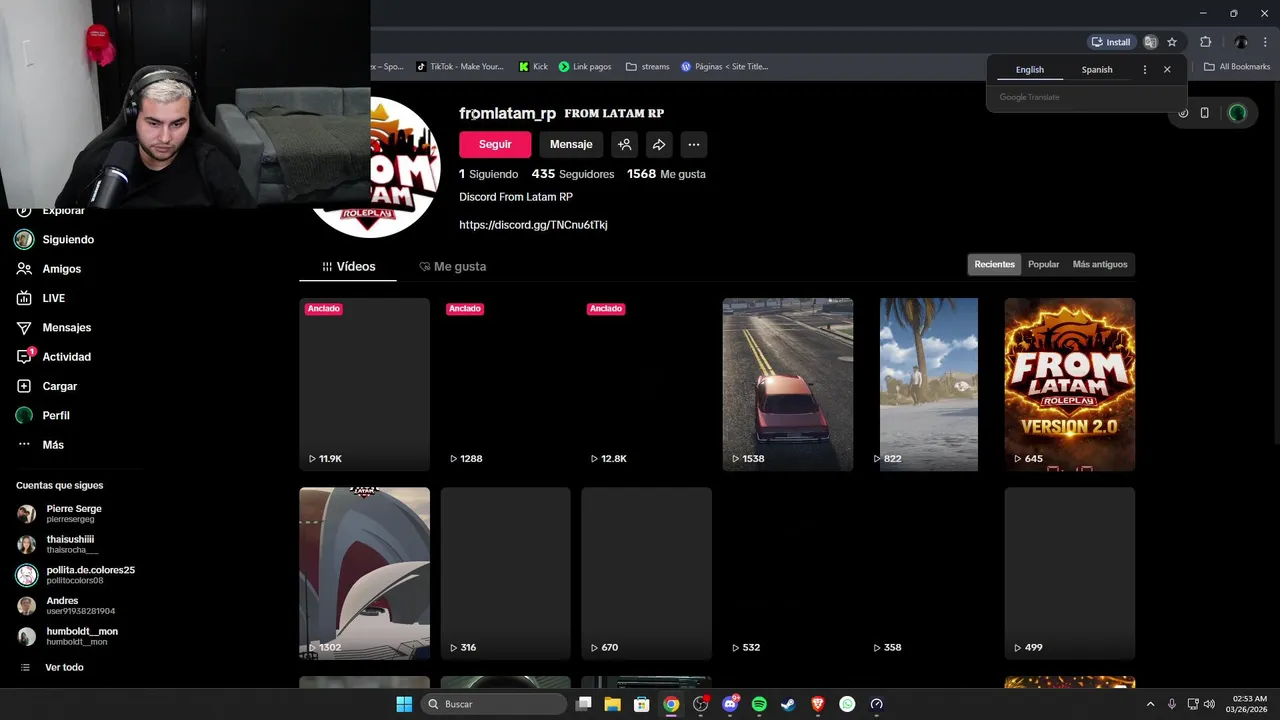Image resolution: width=1280 pixels, height=720 pixels.
Task: Open the Kick bookmark
Action: coord(533,67)
